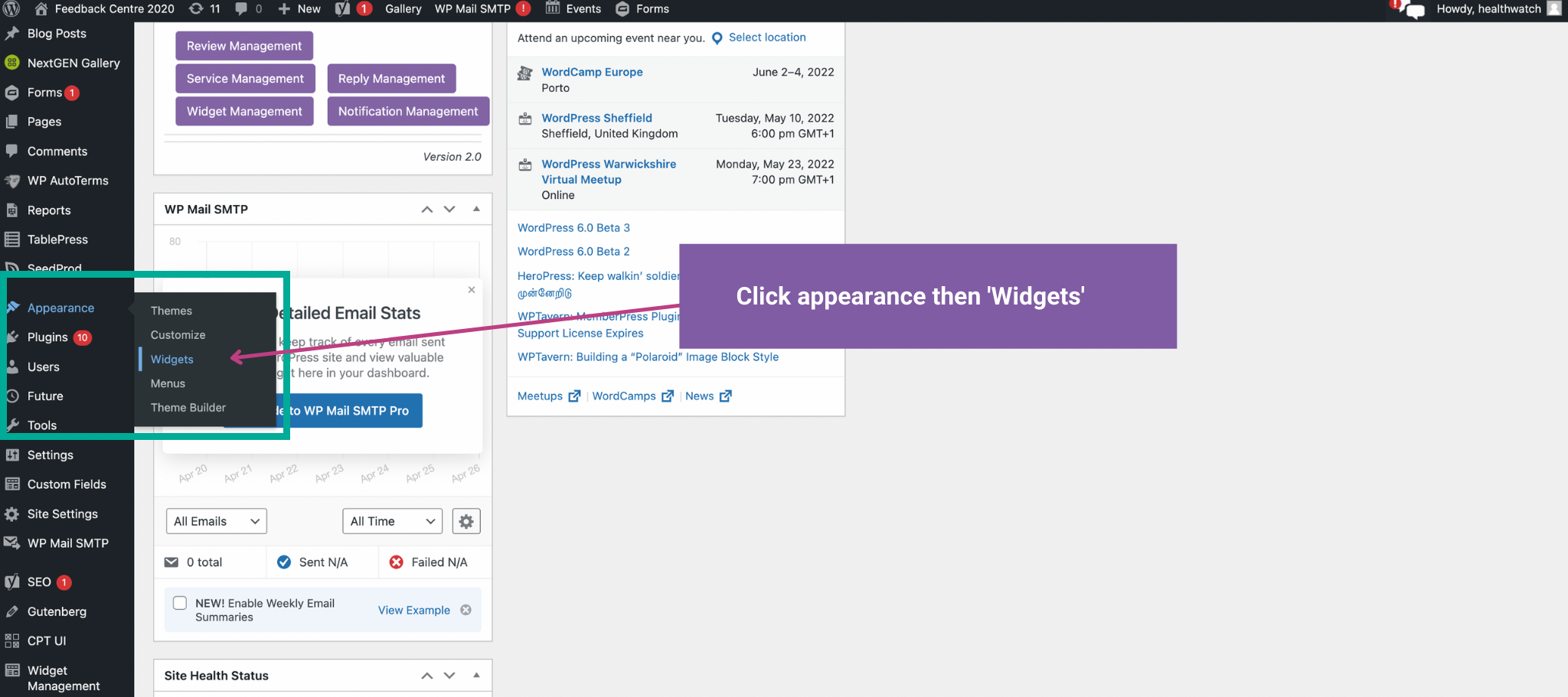
Task: Click the Settings sidebar icon
Action: click(11, 455)
